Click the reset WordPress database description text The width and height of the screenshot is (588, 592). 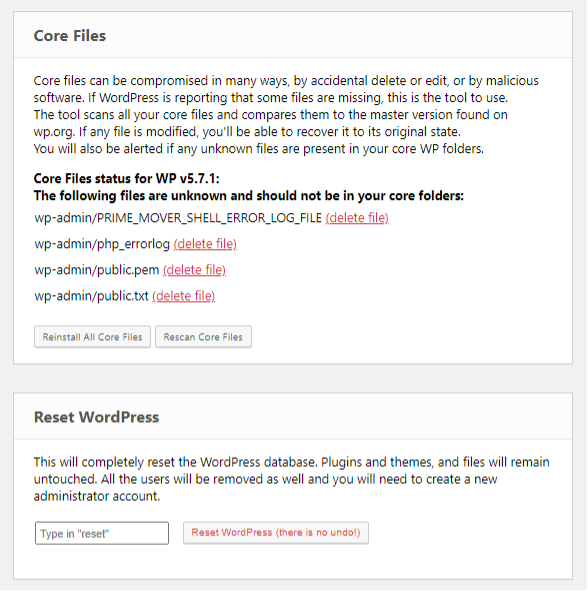tap(291, 479)
